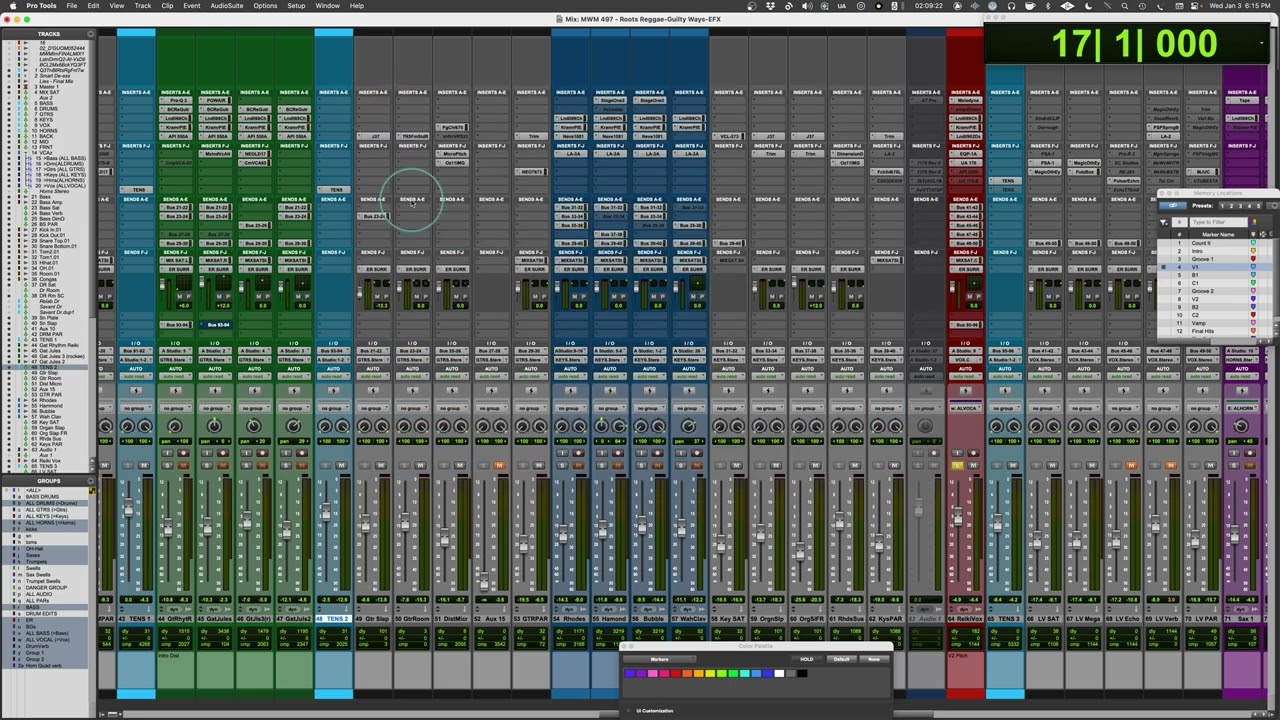Click the bolt icon on ReikiVox channel
Image resolution: width=1280 pixels, height=720 pixels.
click(x=965, y=390)
